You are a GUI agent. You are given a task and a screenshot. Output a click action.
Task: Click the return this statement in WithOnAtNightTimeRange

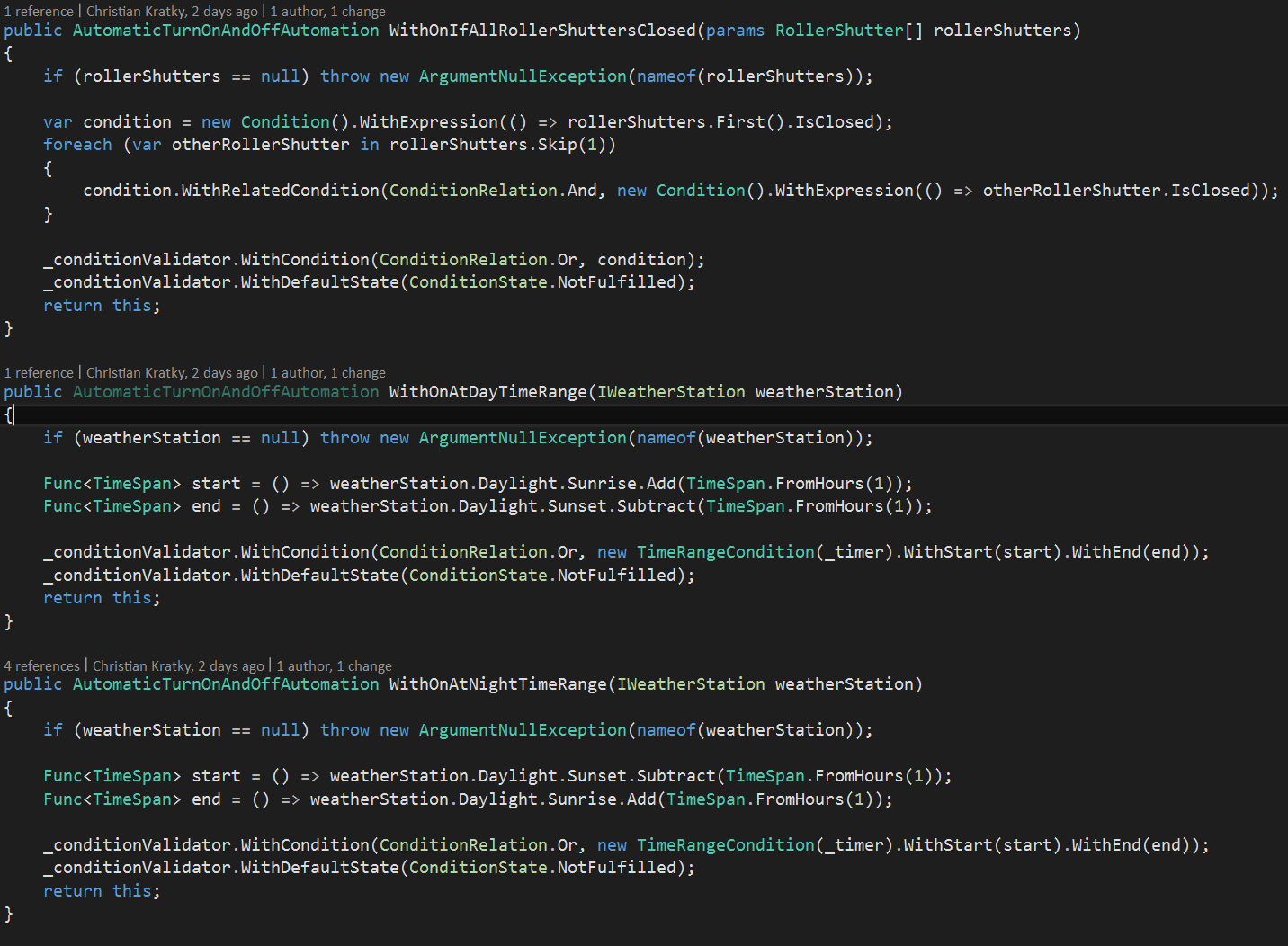click(x=101, y=890)
